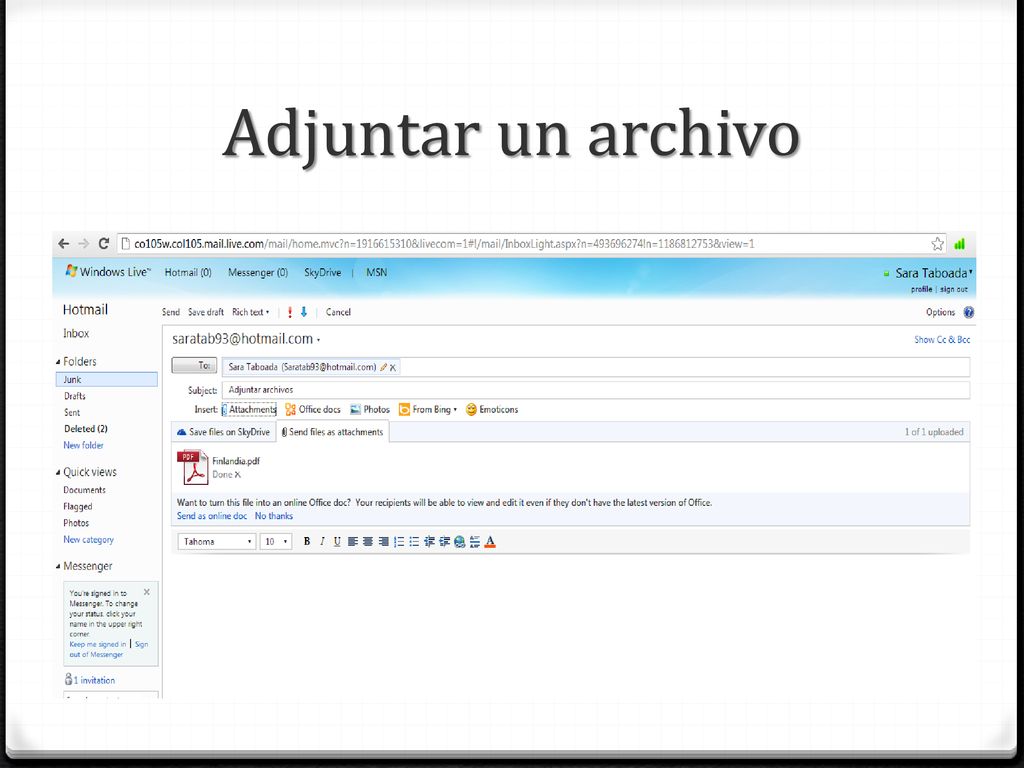Insert Photos into the message
Screen dimensions: 1024x768
coord(370,409)
